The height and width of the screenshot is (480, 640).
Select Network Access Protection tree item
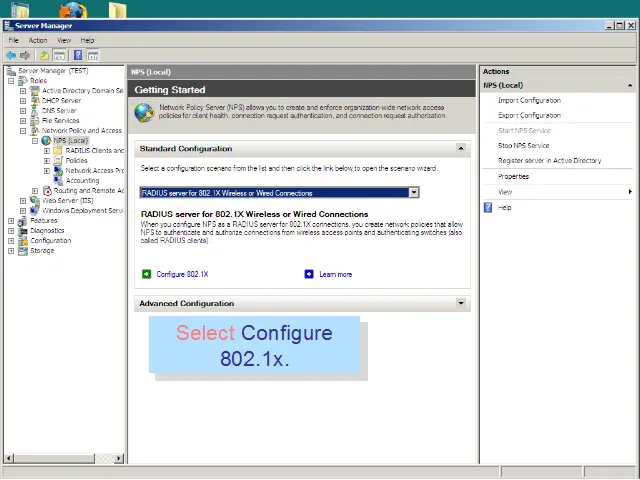[95, 171]
